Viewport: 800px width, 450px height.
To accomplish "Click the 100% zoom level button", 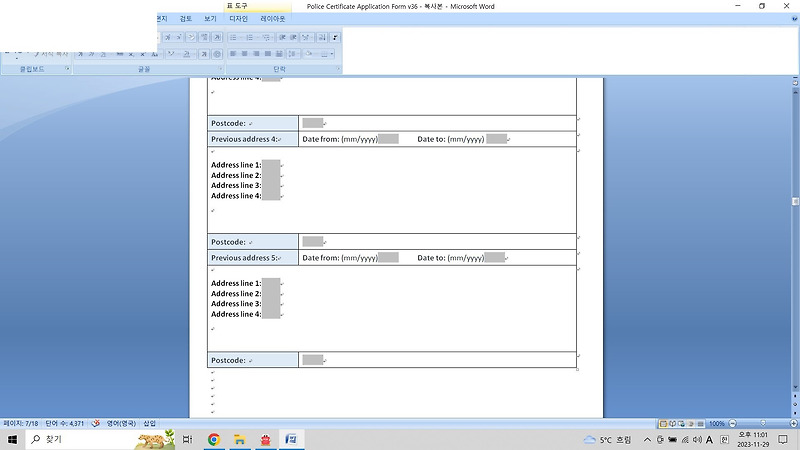I will [717, 423].
